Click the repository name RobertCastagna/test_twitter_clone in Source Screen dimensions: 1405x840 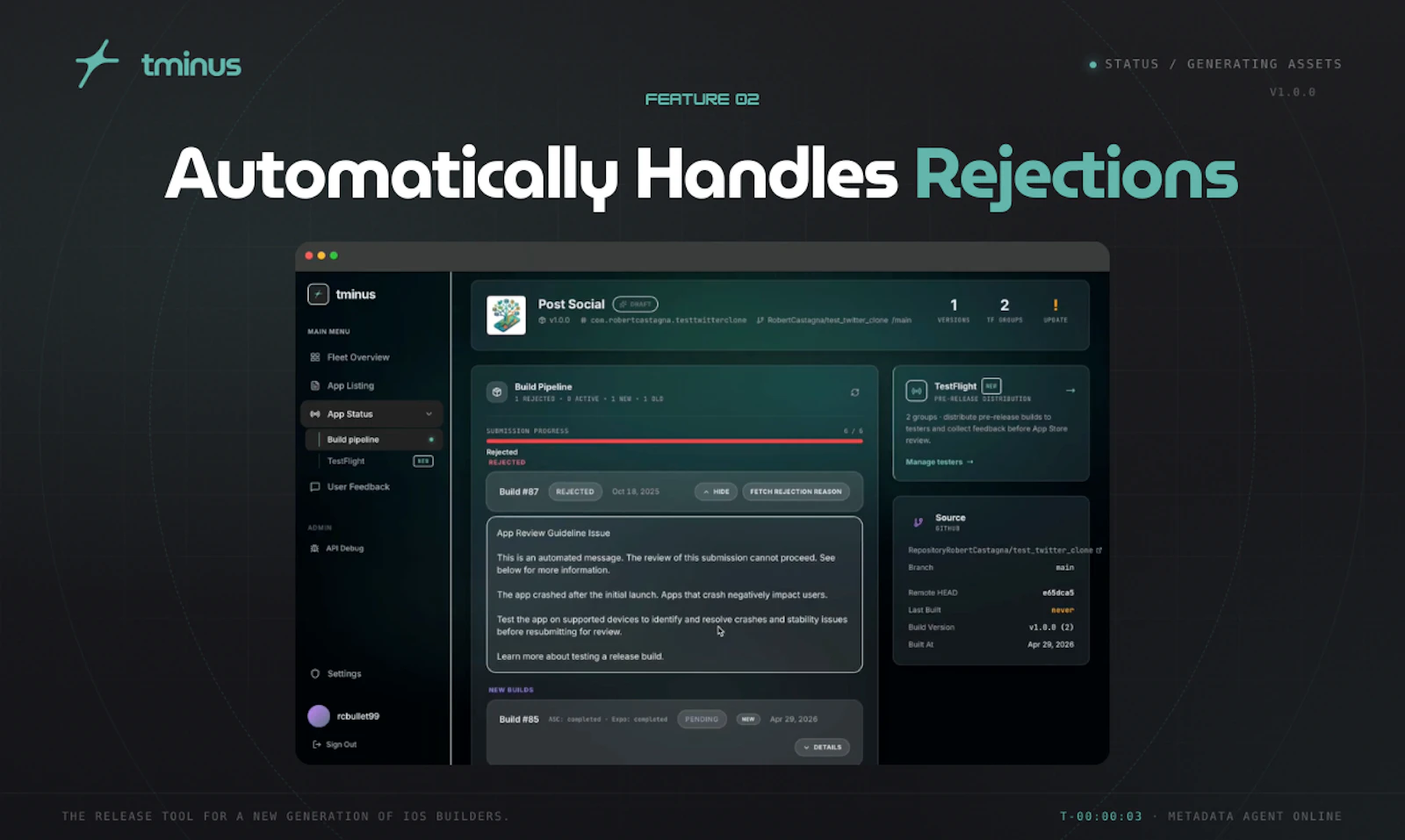[1018, 550]
